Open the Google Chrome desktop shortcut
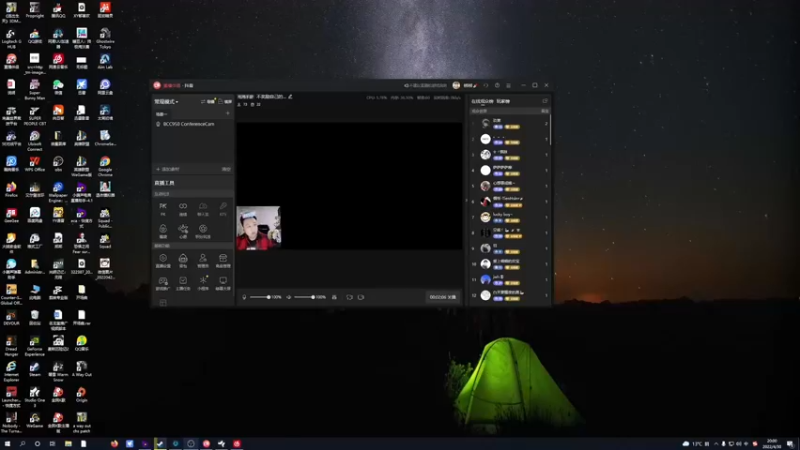Screen dimensions: 800x450 pyautogui.click(x=105, y=167)
